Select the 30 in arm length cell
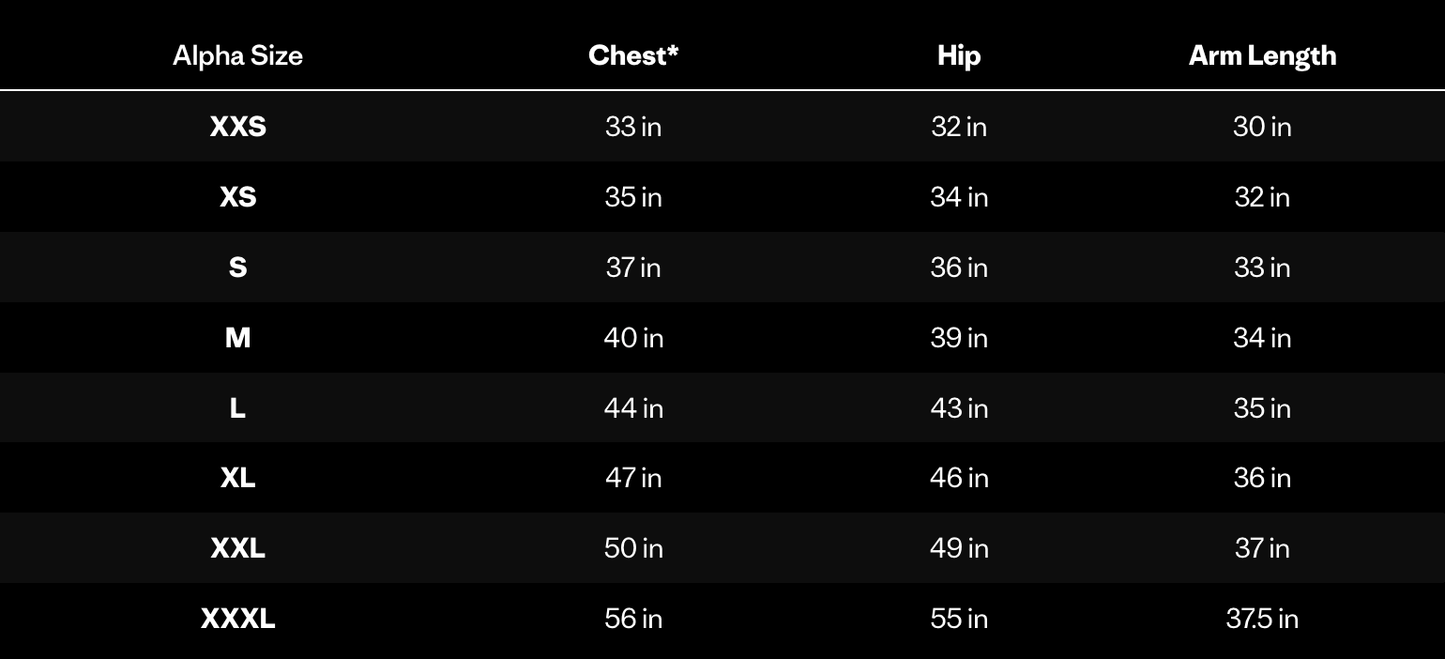The image size is (1445, 659). [x=1262, y=126]
